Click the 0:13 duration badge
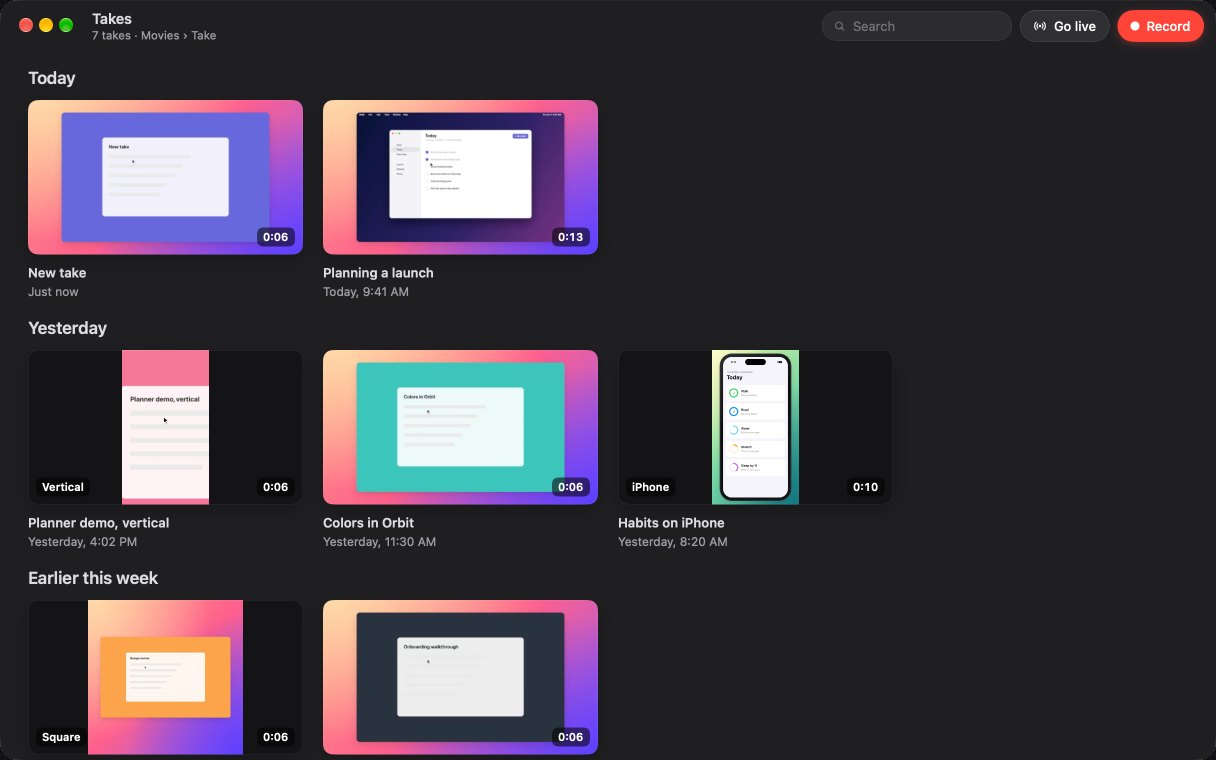1216x760 pixels. 570,237
